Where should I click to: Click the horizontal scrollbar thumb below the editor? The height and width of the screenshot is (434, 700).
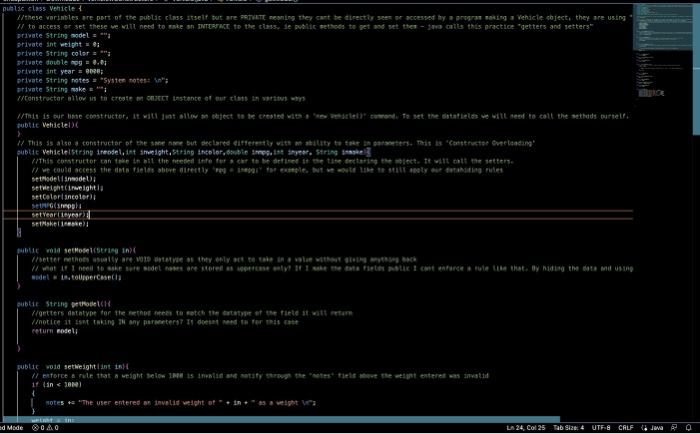[281, 419]
